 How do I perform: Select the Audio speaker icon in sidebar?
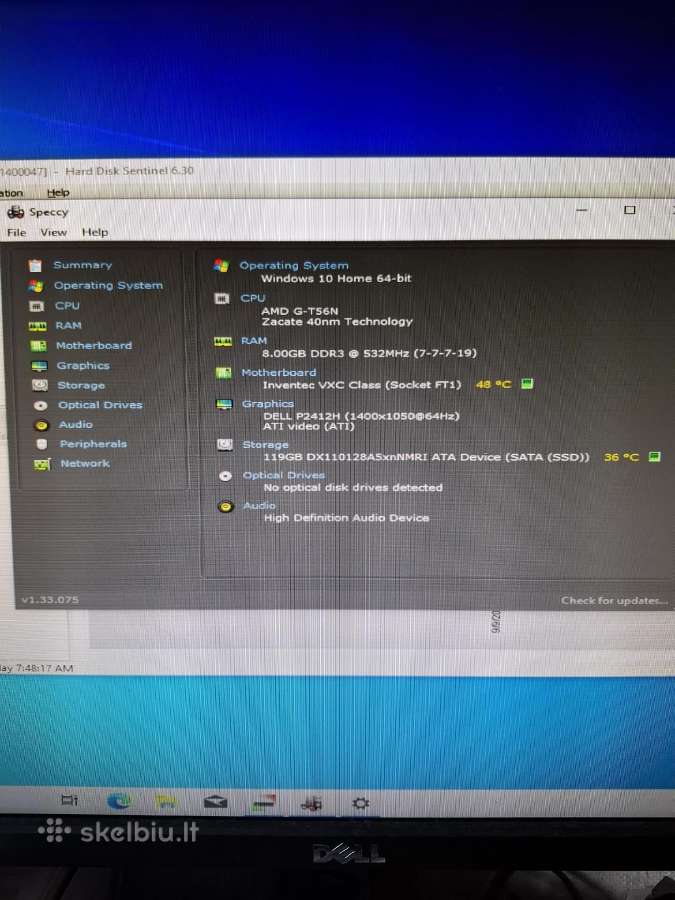[41, 425]
